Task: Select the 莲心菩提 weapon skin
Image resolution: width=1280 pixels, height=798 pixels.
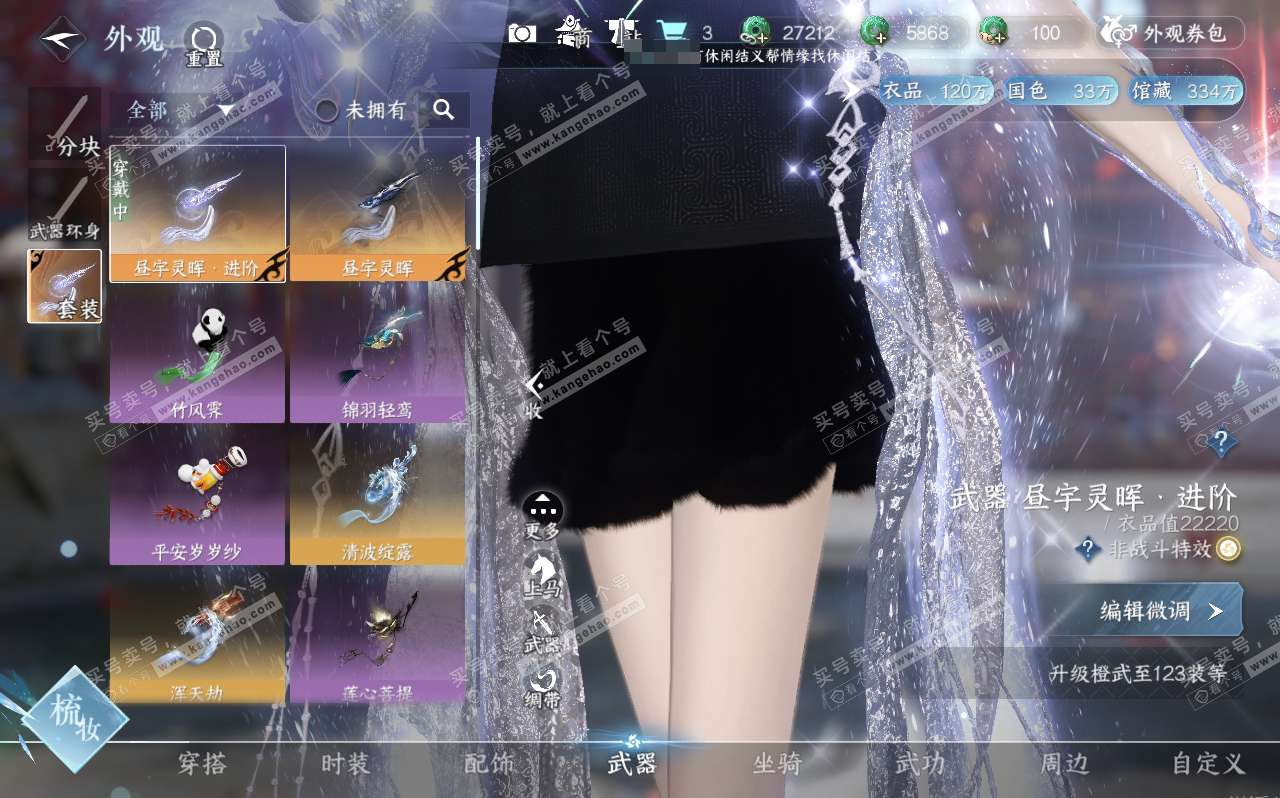Action: [x=377, y=636]
